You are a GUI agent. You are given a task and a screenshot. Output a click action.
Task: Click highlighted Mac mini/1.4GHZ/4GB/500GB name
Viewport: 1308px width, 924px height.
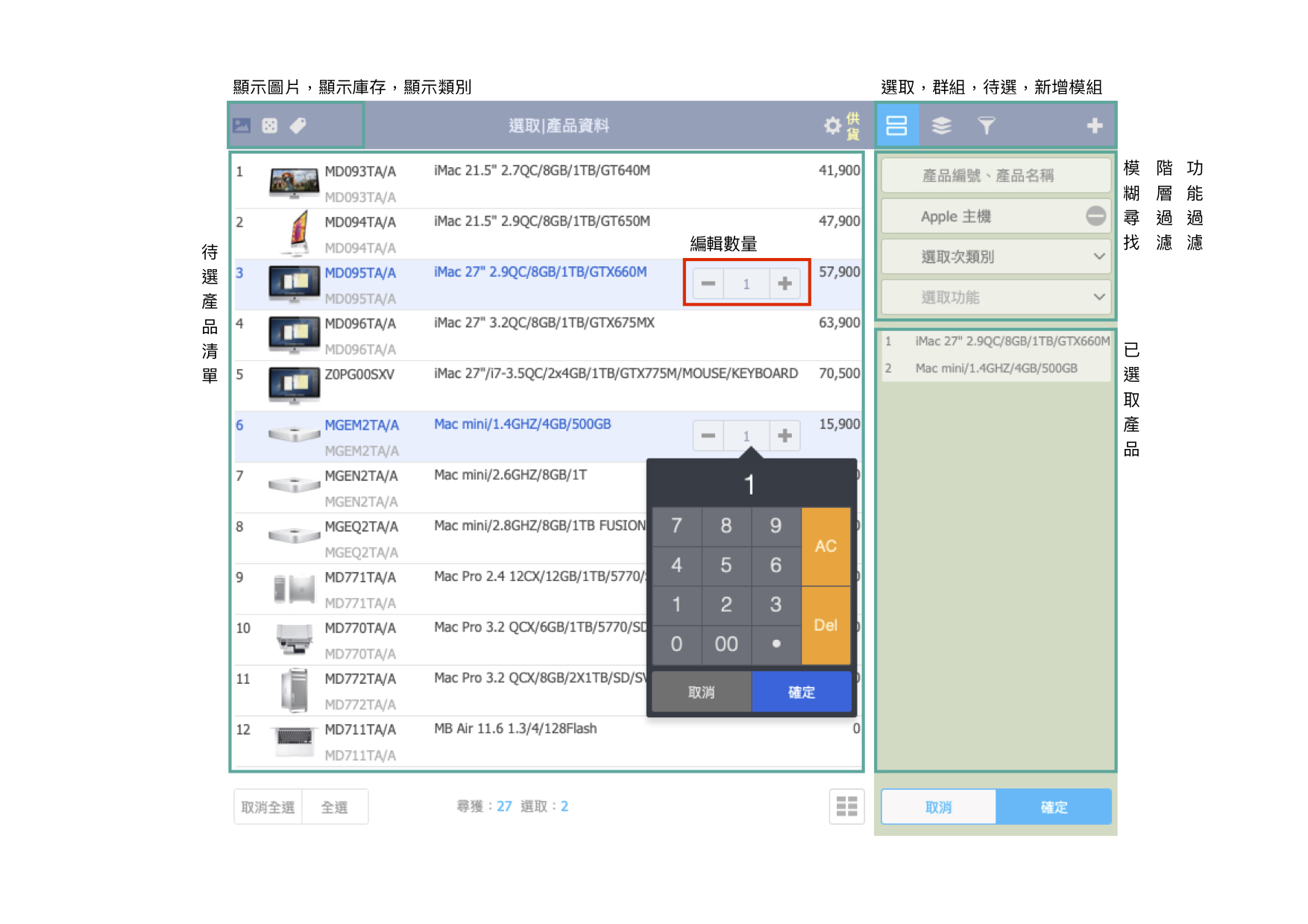click(522, 424)
